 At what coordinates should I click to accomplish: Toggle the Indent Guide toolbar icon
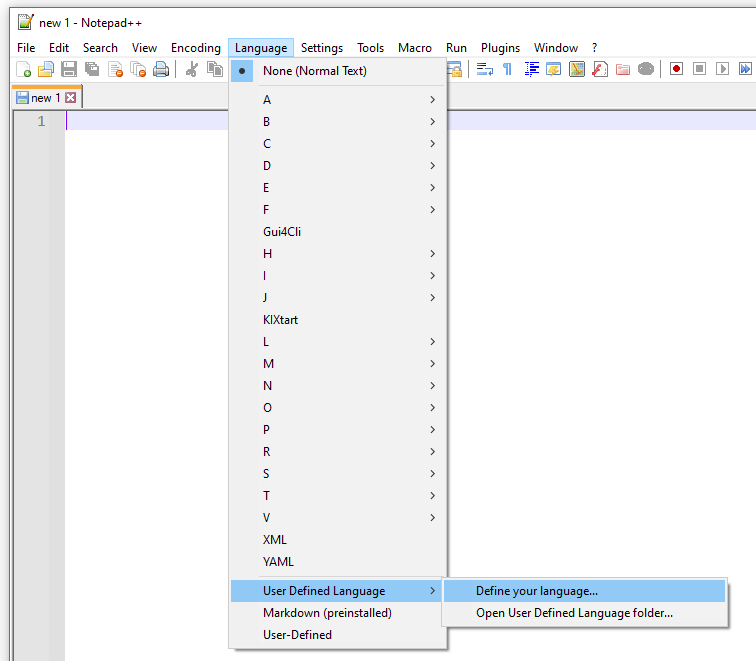pos(531,69)
